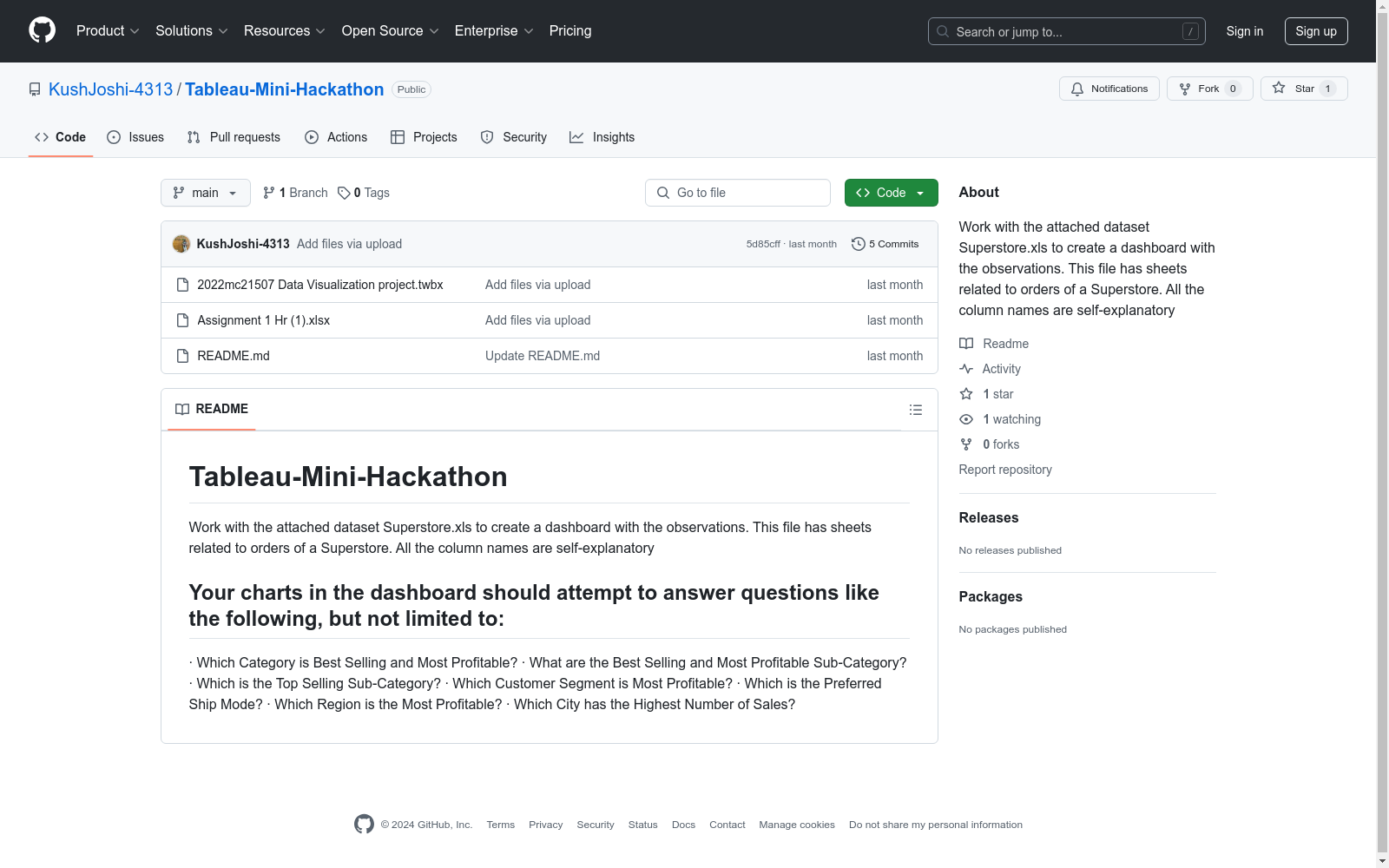This screenshot has height=868, width=1389.
Task: Click Manage cookies in the footer
Action: coord(797,825)
